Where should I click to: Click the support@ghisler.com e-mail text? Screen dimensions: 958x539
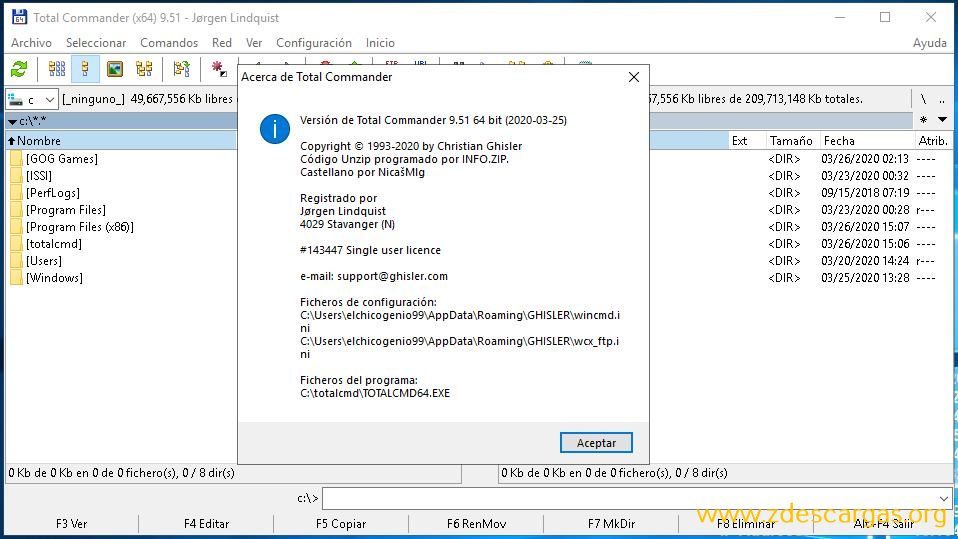coord(392,276)
